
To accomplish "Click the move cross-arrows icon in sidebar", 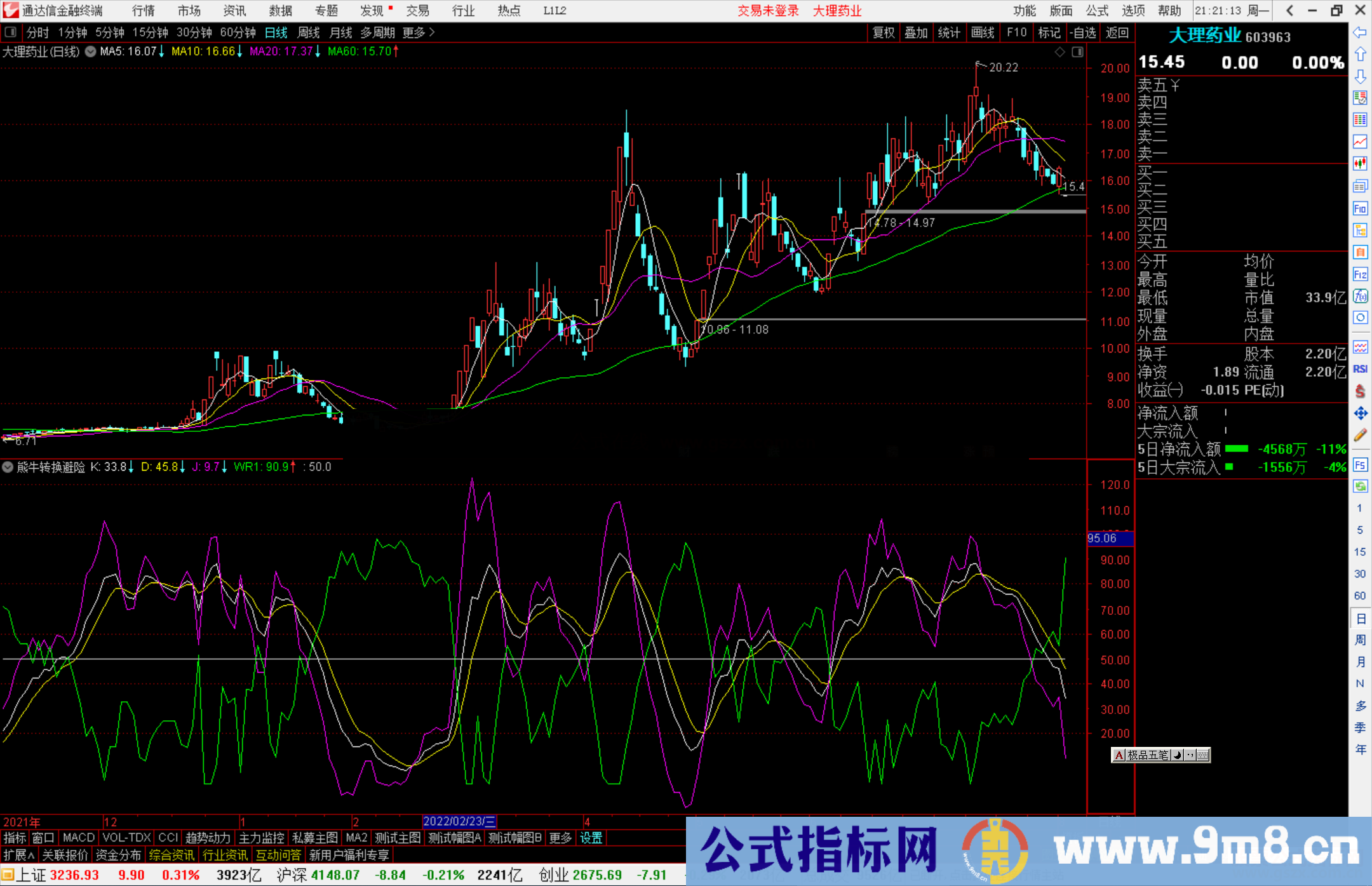I will (1360, 413).
